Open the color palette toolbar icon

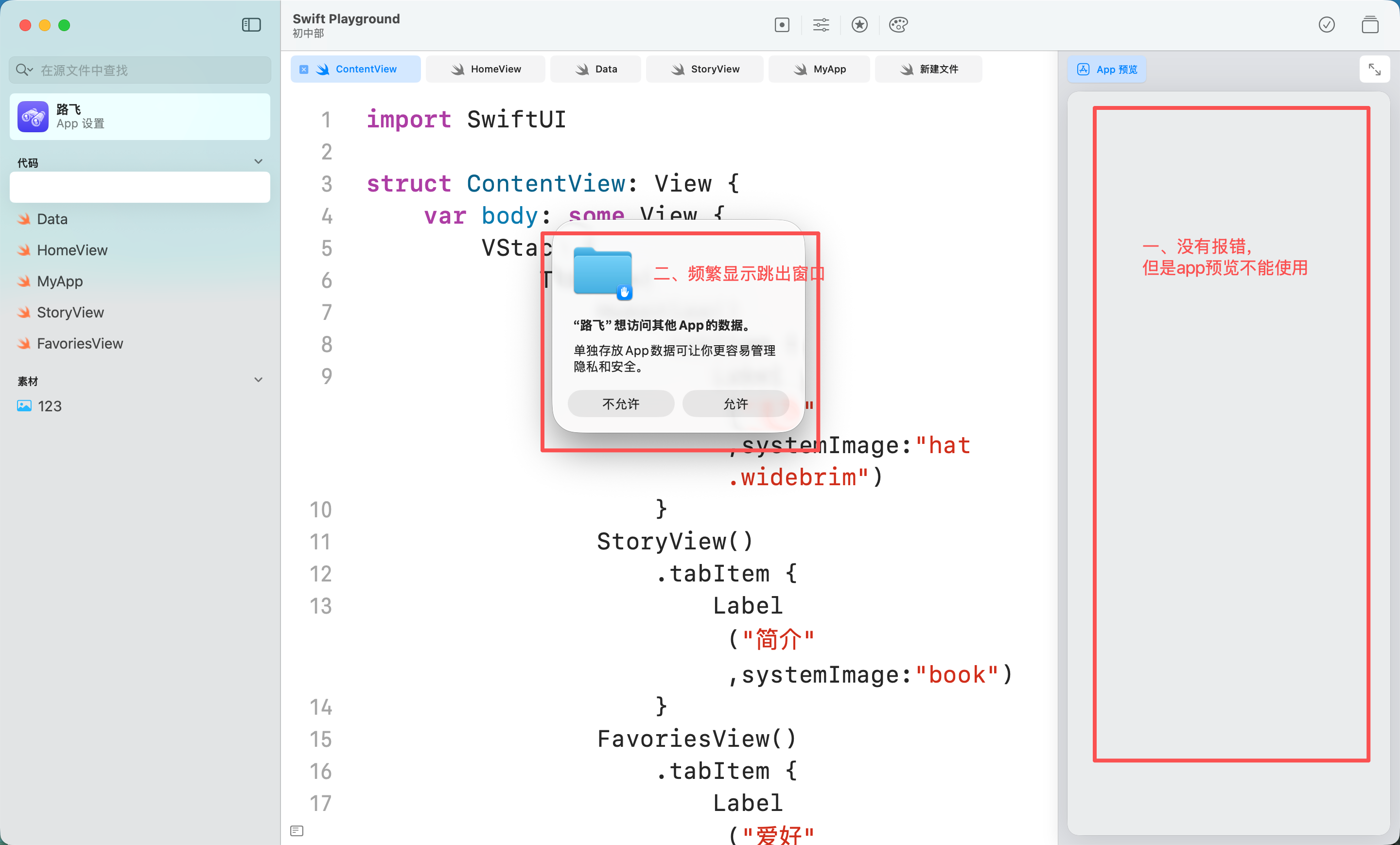[898, 24]
